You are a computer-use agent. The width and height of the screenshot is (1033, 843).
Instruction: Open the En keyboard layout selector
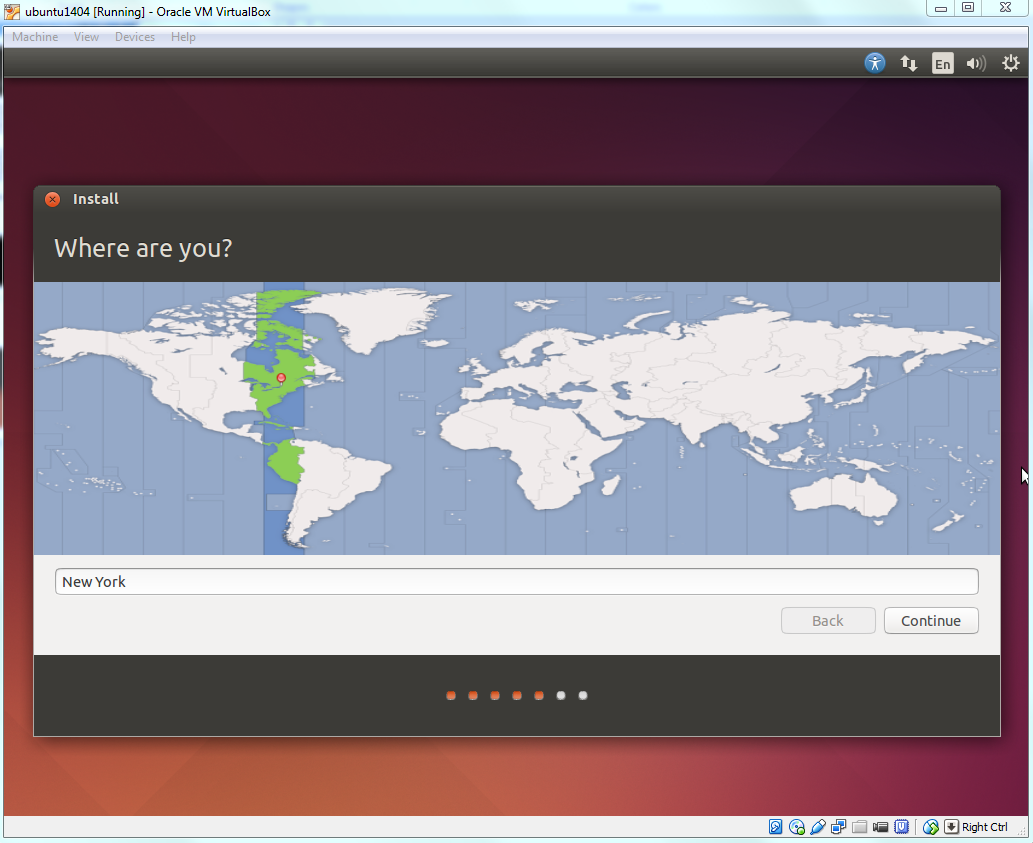point(942,63)
